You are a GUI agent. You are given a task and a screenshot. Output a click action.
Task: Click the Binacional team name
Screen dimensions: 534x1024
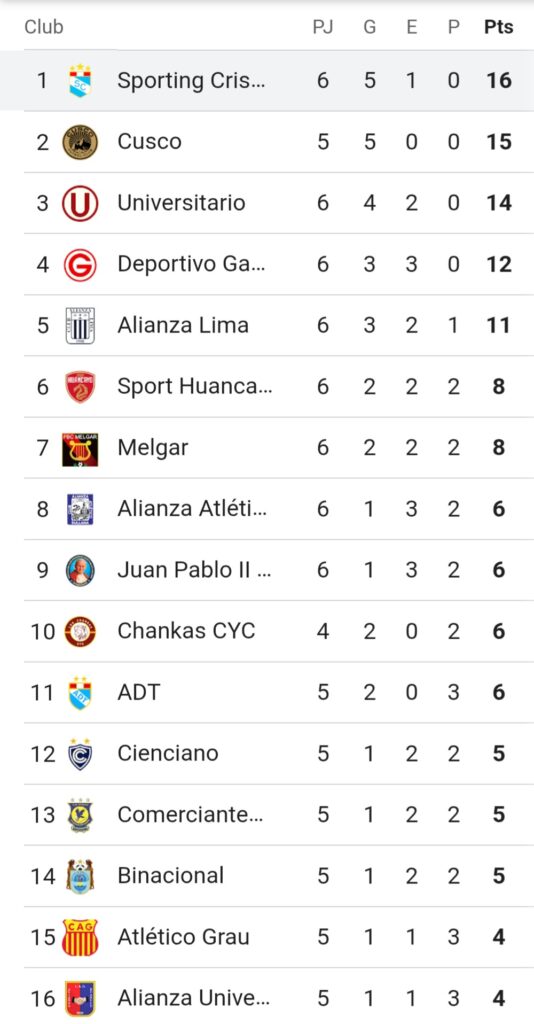170,875
